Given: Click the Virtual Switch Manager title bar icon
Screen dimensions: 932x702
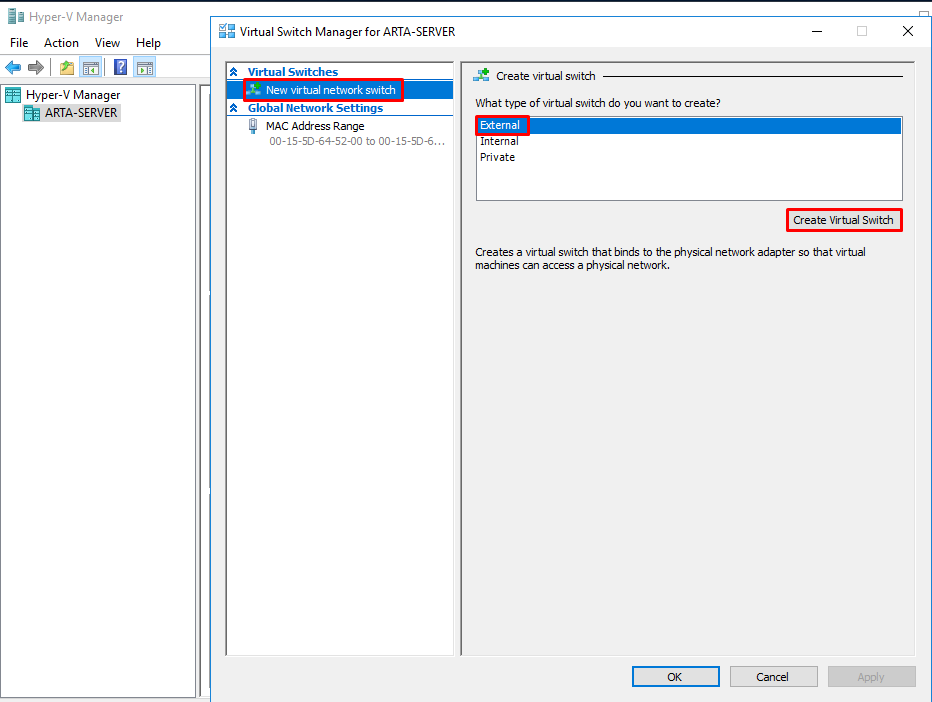Looking at the screenshot, I should 227,32.
